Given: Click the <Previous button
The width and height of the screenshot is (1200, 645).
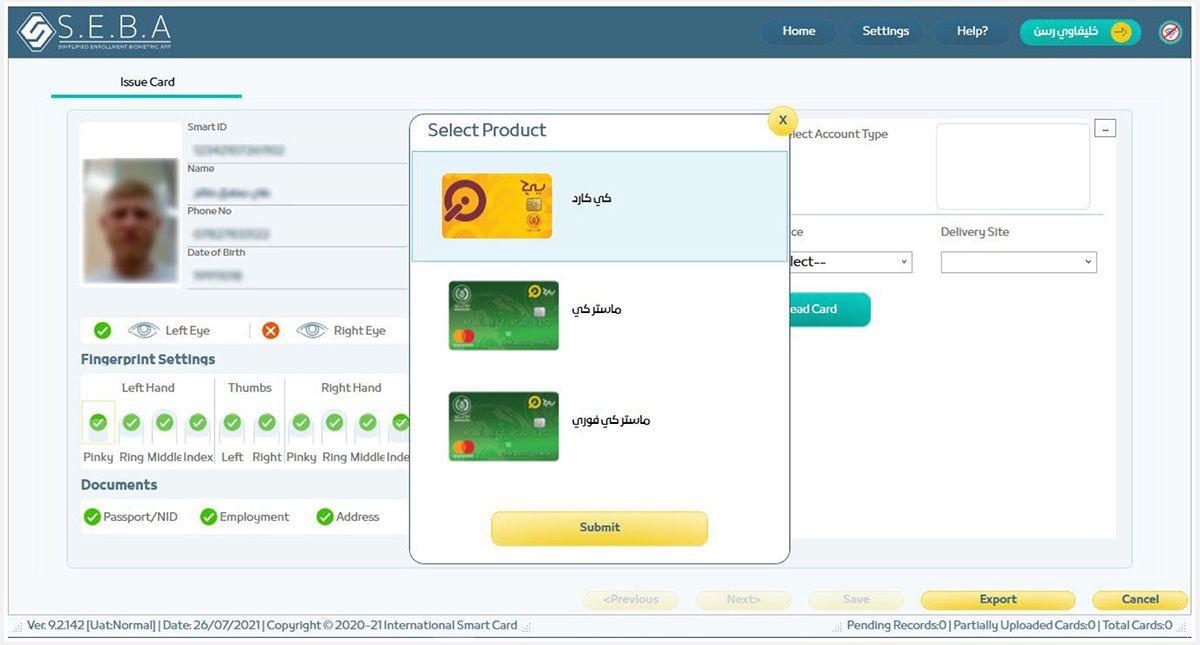Looking at the screenshot, I should click(631, 600).
